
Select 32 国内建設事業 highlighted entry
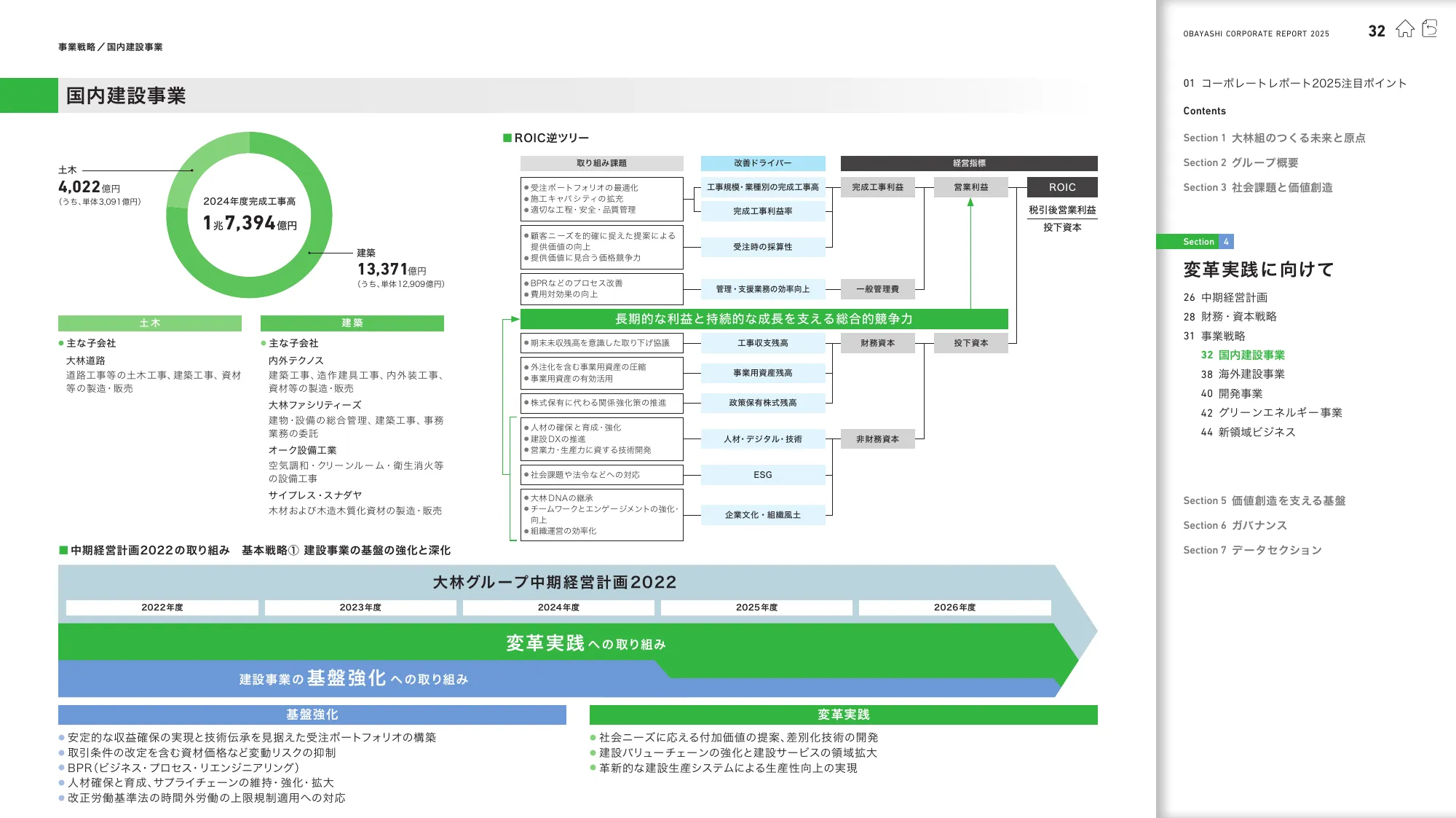click(x=1243, y=355)
